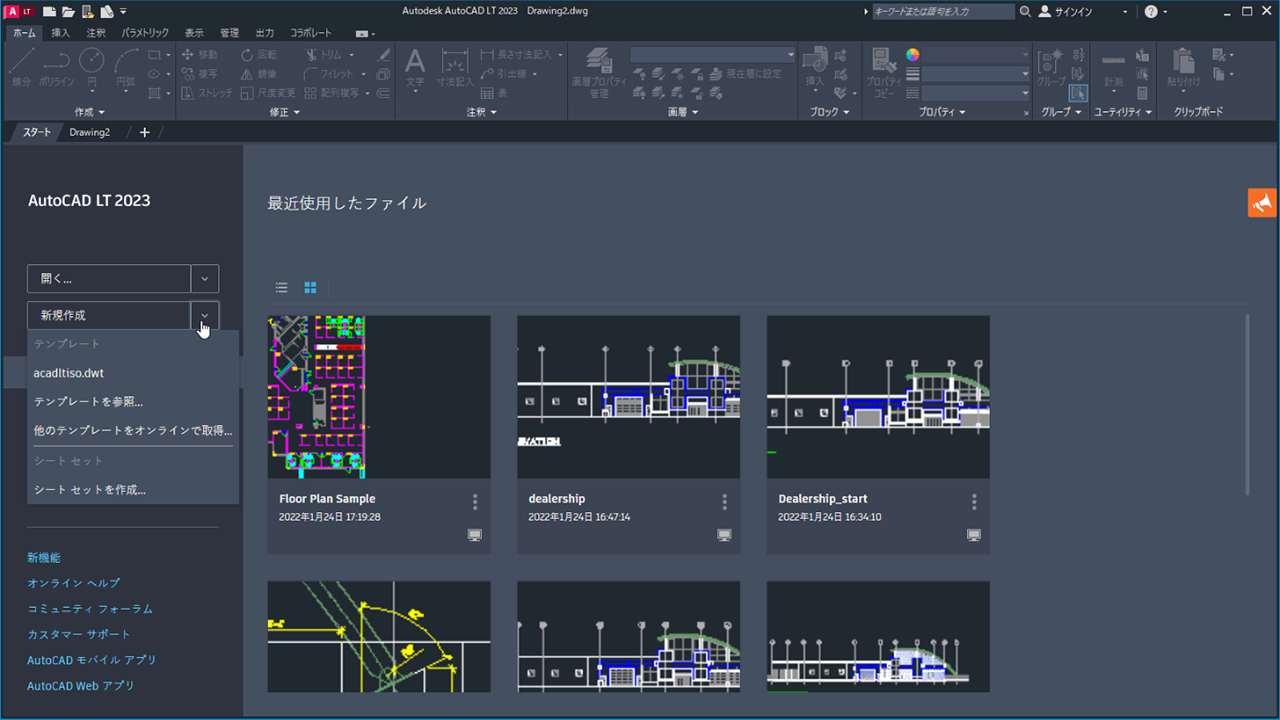The height and width of the screenshot is (720, 1280).
Task: Select テンプレートを参照... menu item
Action: [133, 402]
